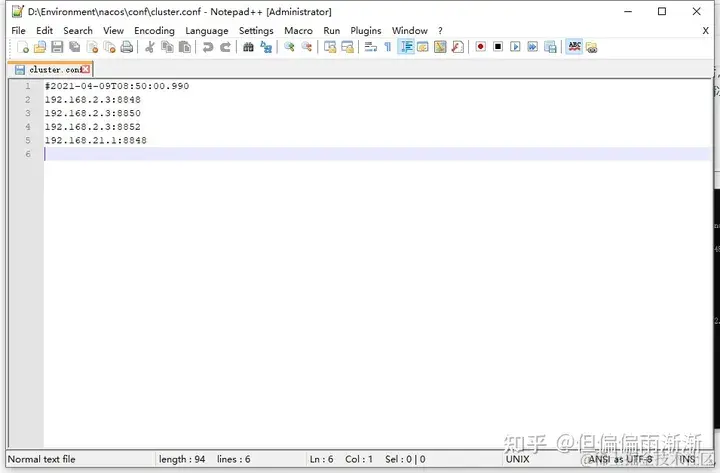The image size is (720, 473).
Task: Undo the last action via toolbar
Action: point(208,47)
